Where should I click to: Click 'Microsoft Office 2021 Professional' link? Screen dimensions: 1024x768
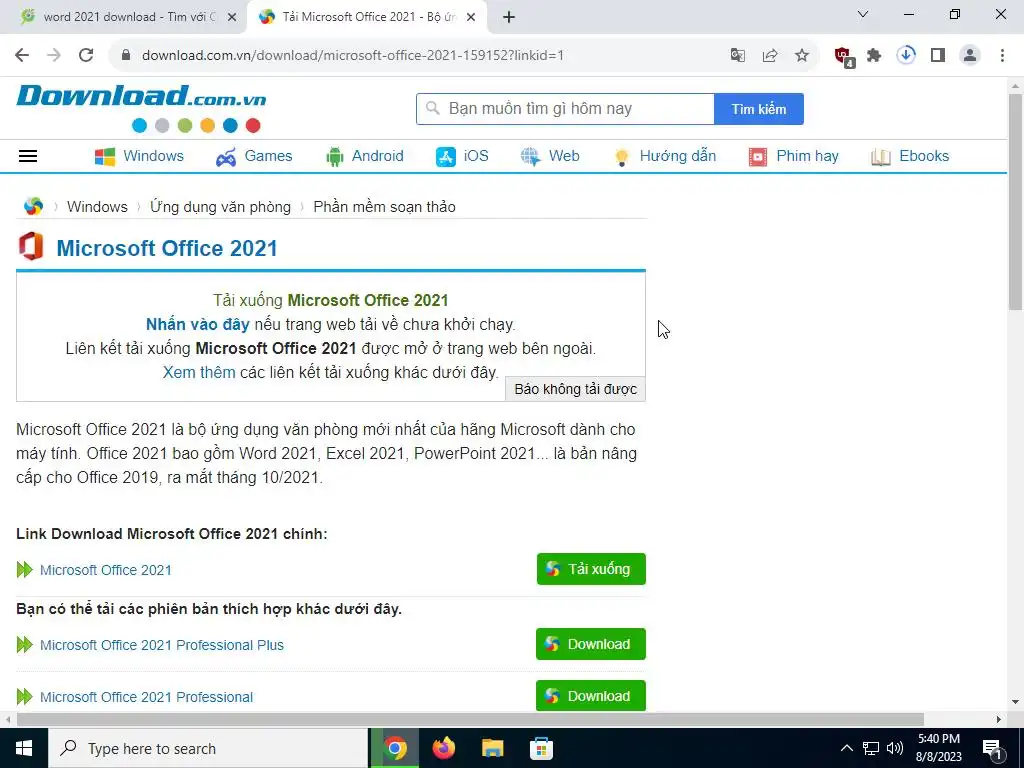click(146, 697)
